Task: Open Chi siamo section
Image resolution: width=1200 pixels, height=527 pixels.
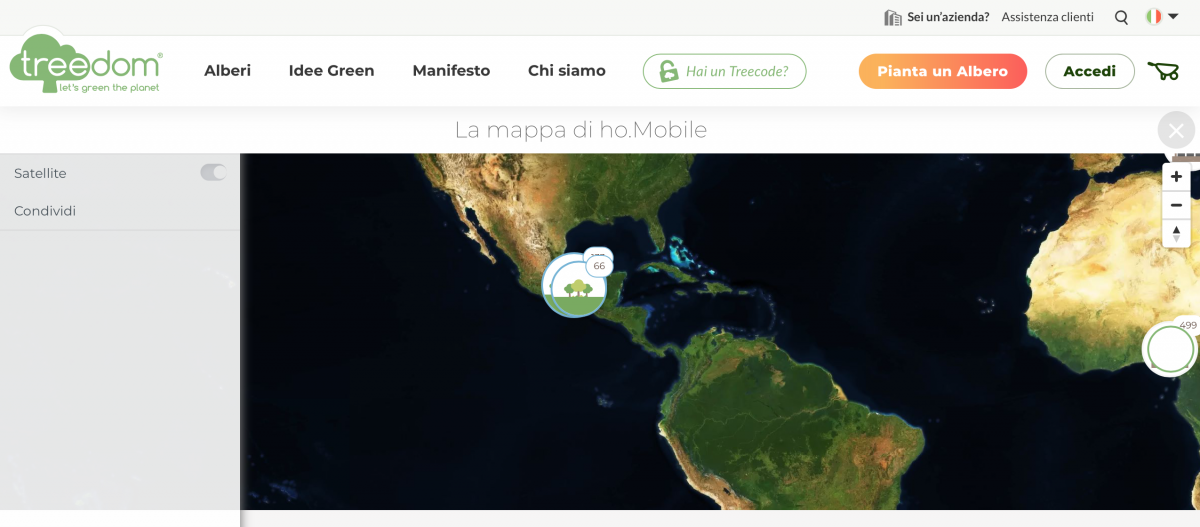Action: click(x=567, y=71)
